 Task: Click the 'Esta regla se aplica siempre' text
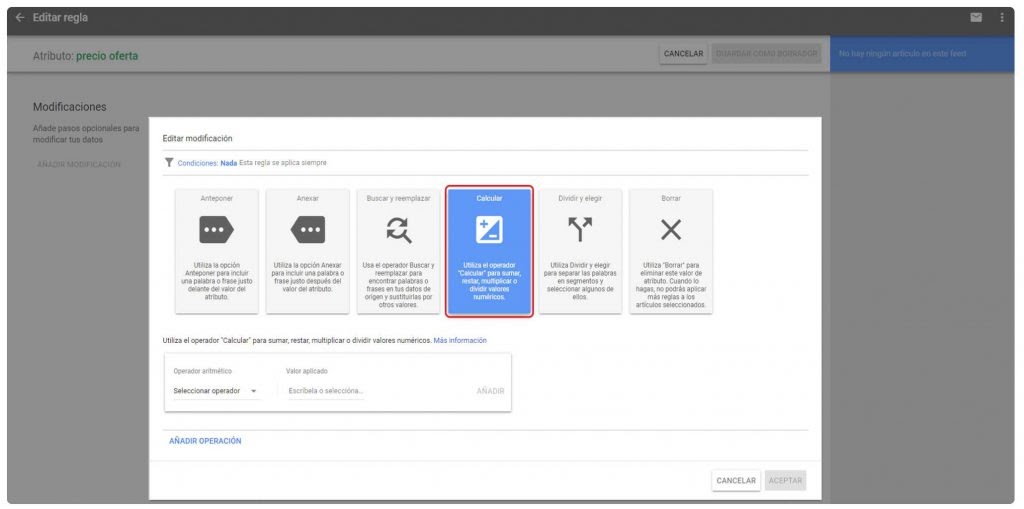[283, 163]
